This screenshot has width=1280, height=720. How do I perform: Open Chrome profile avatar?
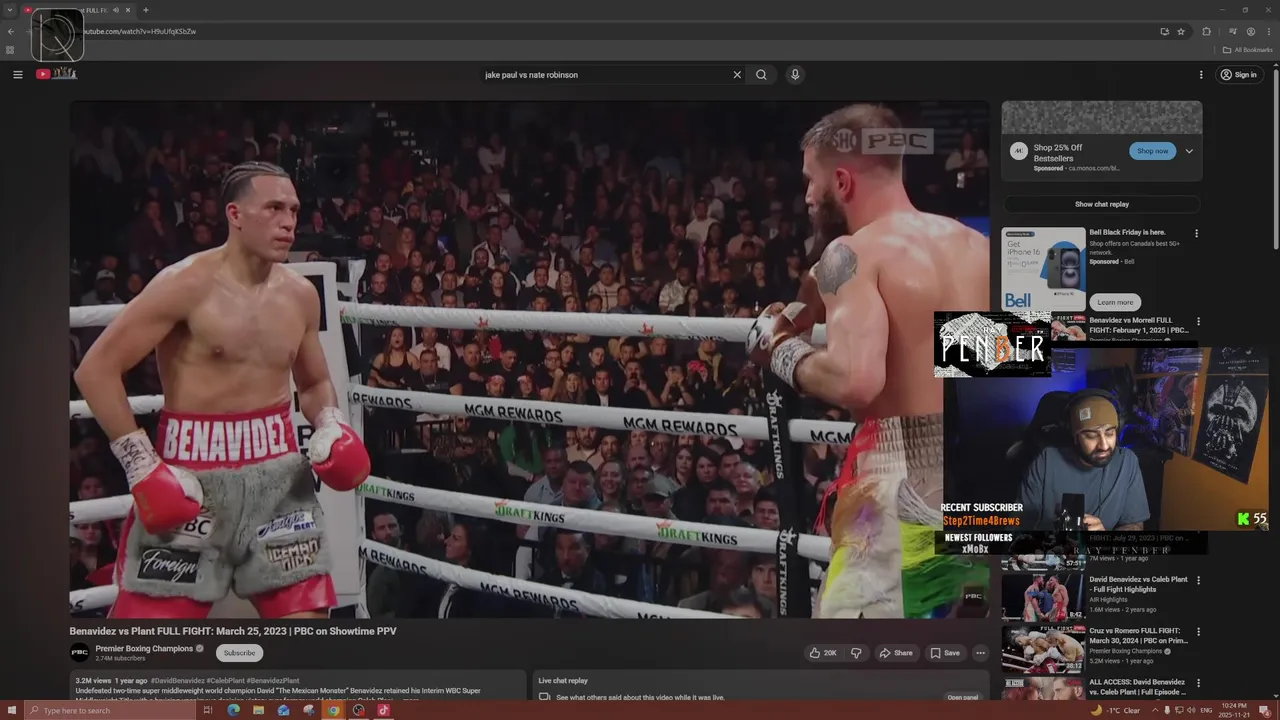tap(1250, 31)
